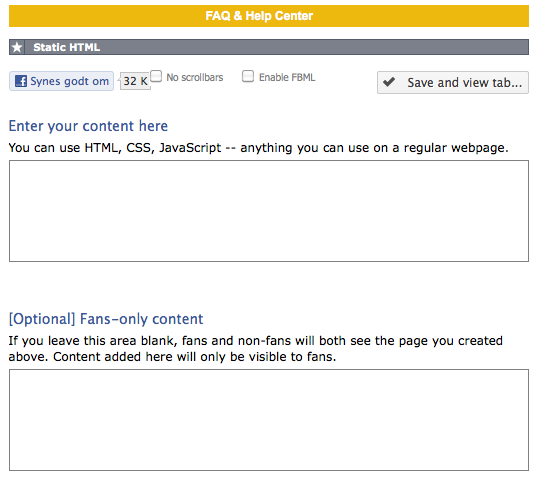This screenshot has height=497, width=545.
Task: Click the No scrollbars label text
Action: (195, 77)
